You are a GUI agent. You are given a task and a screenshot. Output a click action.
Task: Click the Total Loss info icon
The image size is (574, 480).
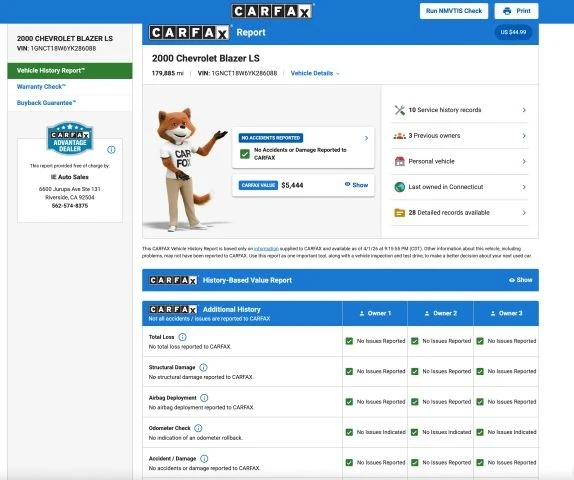coord(182,337)
